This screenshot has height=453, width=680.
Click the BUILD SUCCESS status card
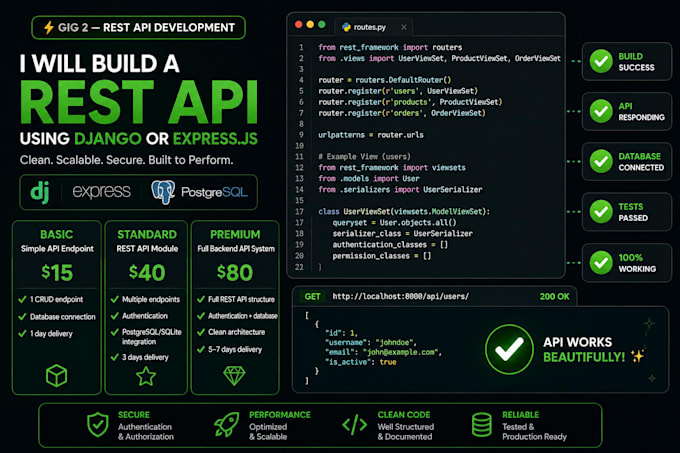tap(627, 61)
